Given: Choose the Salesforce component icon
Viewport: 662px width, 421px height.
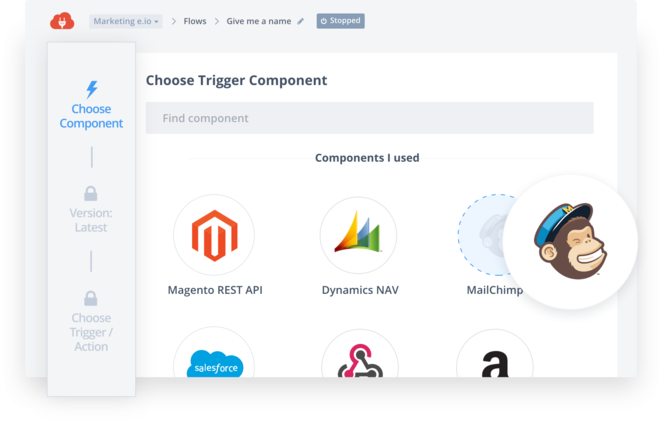Looking at the screenshot, I should coord(214,353).
